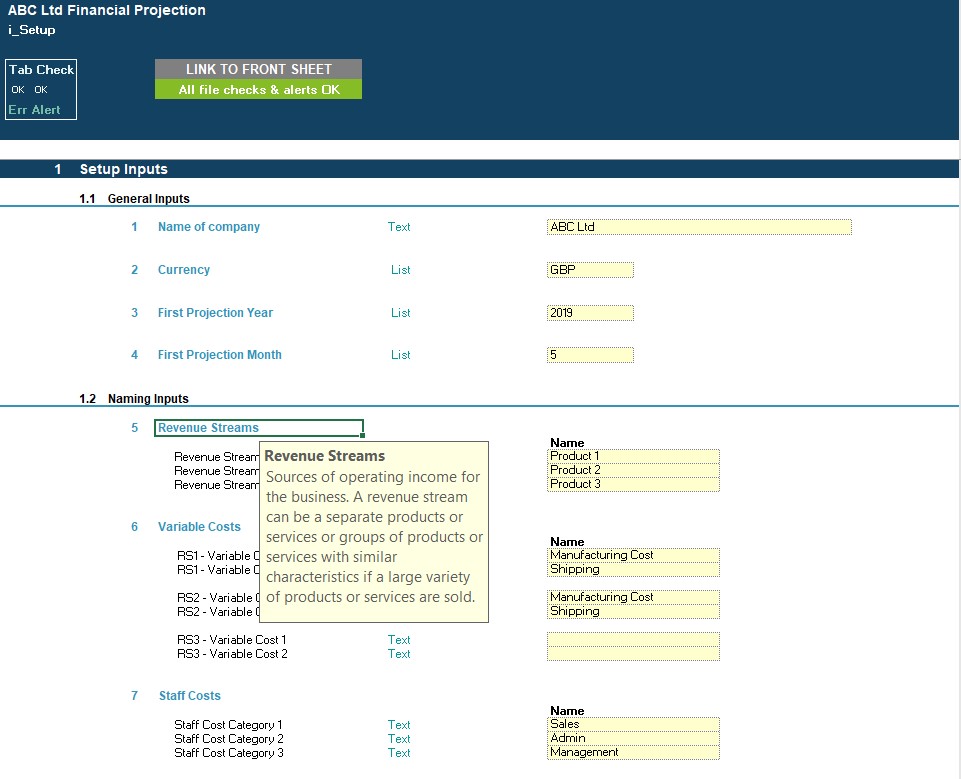
Task: Click the Product 1 name cell
Action: tap(633, 456)
